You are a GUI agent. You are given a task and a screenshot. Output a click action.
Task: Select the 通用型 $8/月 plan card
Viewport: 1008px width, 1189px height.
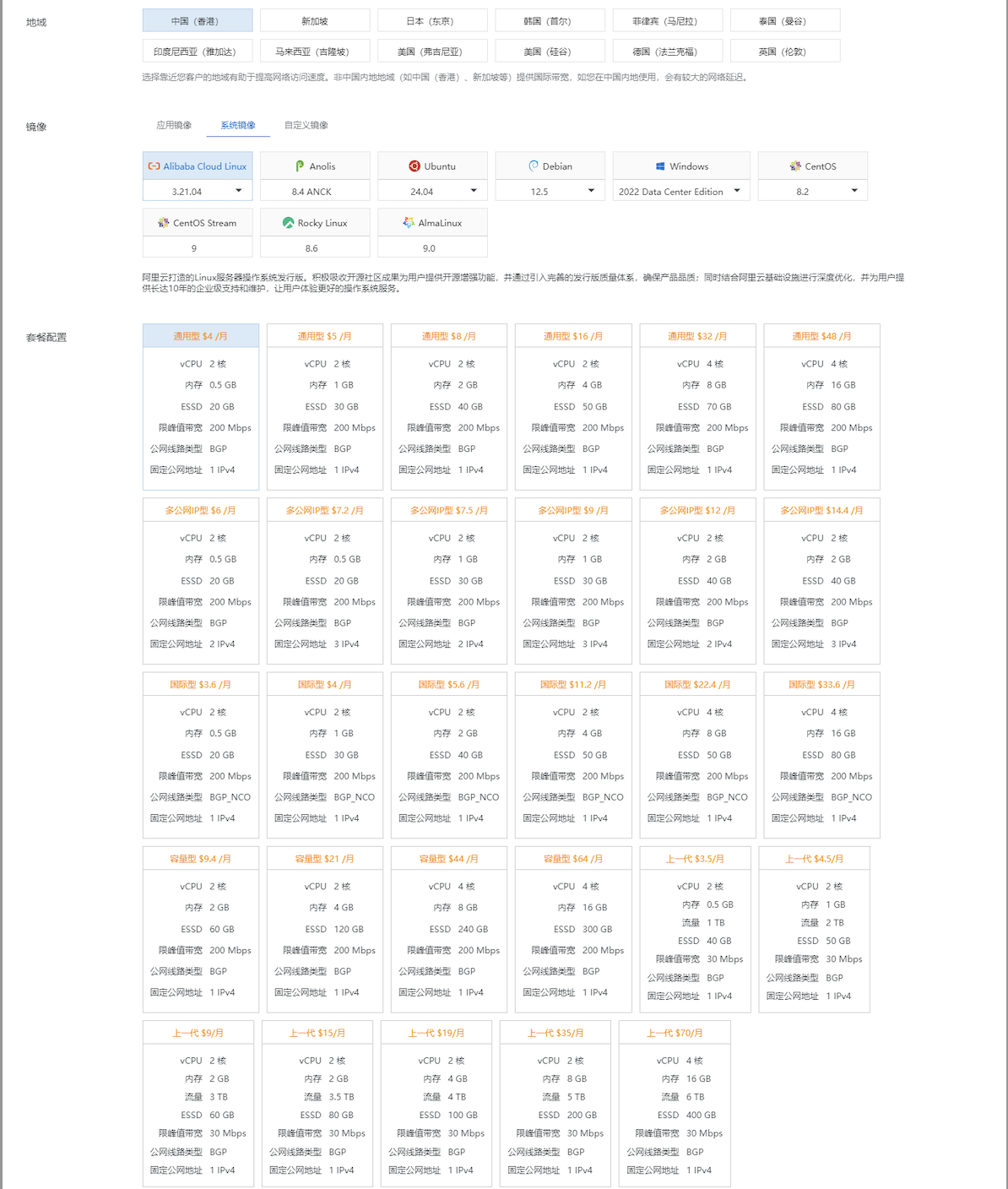tap(449, 406)
